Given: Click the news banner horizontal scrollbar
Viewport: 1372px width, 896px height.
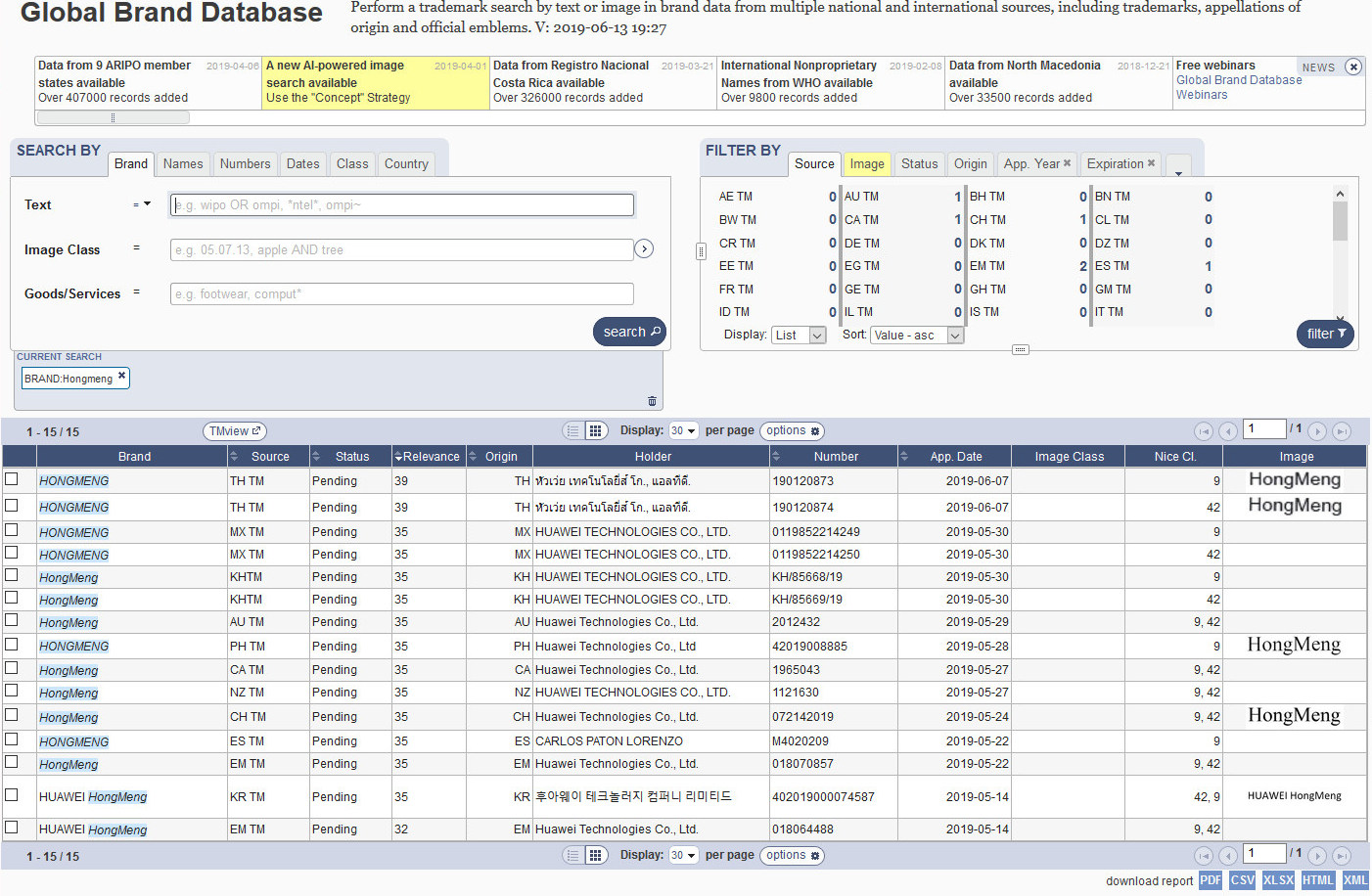Looking at the screenshot, I should (113, 117).
